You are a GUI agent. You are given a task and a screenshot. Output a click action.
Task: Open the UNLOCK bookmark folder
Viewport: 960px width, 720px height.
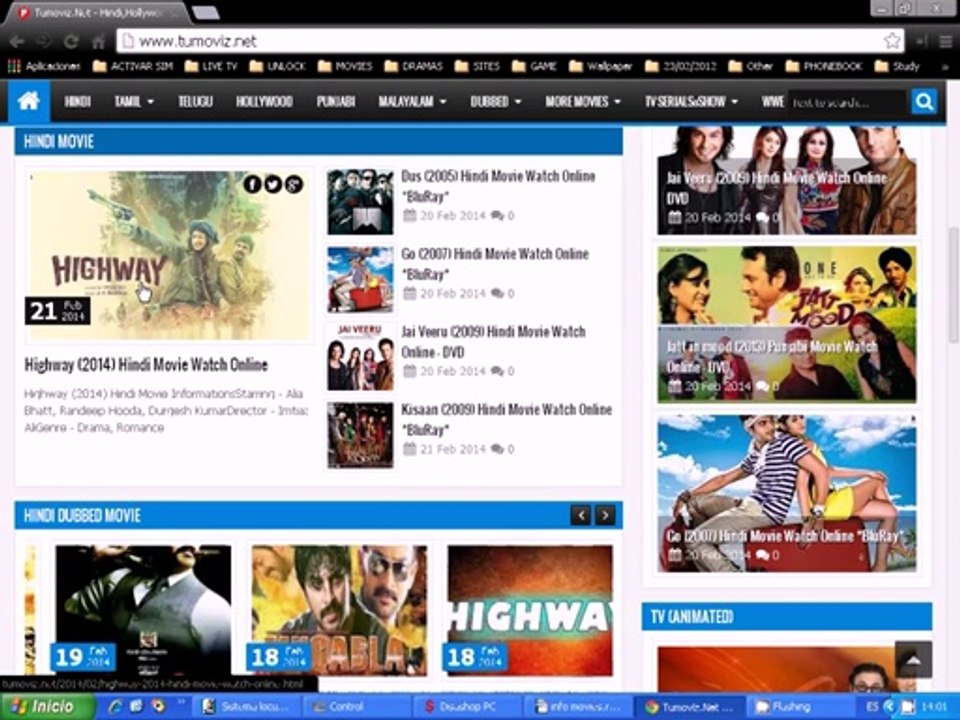(277, 66)
